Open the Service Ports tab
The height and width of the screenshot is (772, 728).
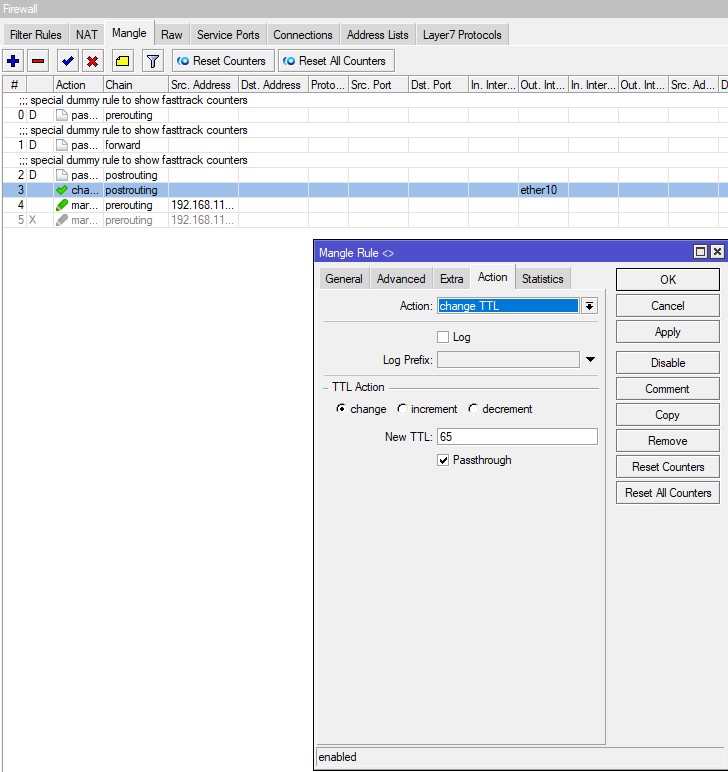click(x=228, y=35)
